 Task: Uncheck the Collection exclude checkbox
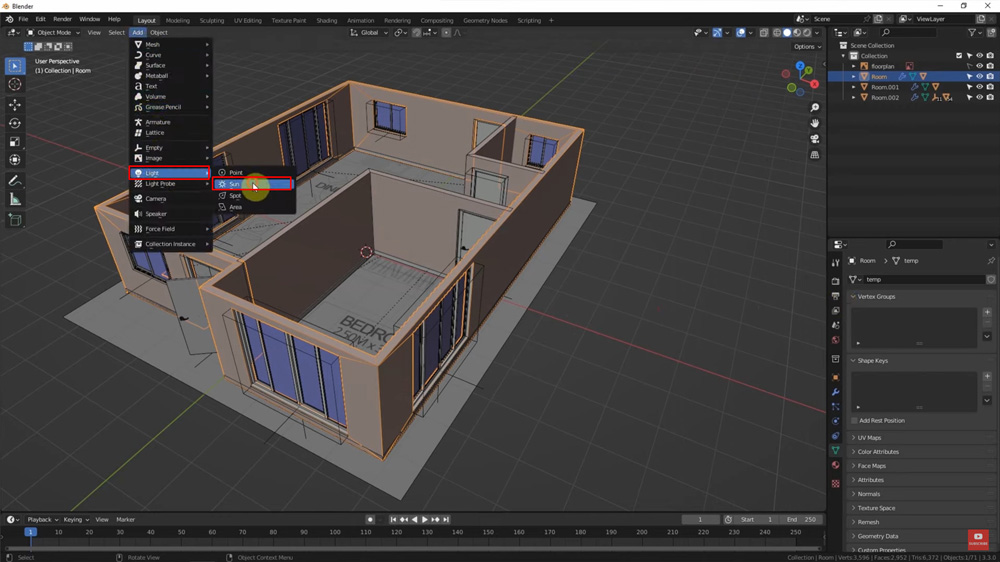tap(959, 56)
